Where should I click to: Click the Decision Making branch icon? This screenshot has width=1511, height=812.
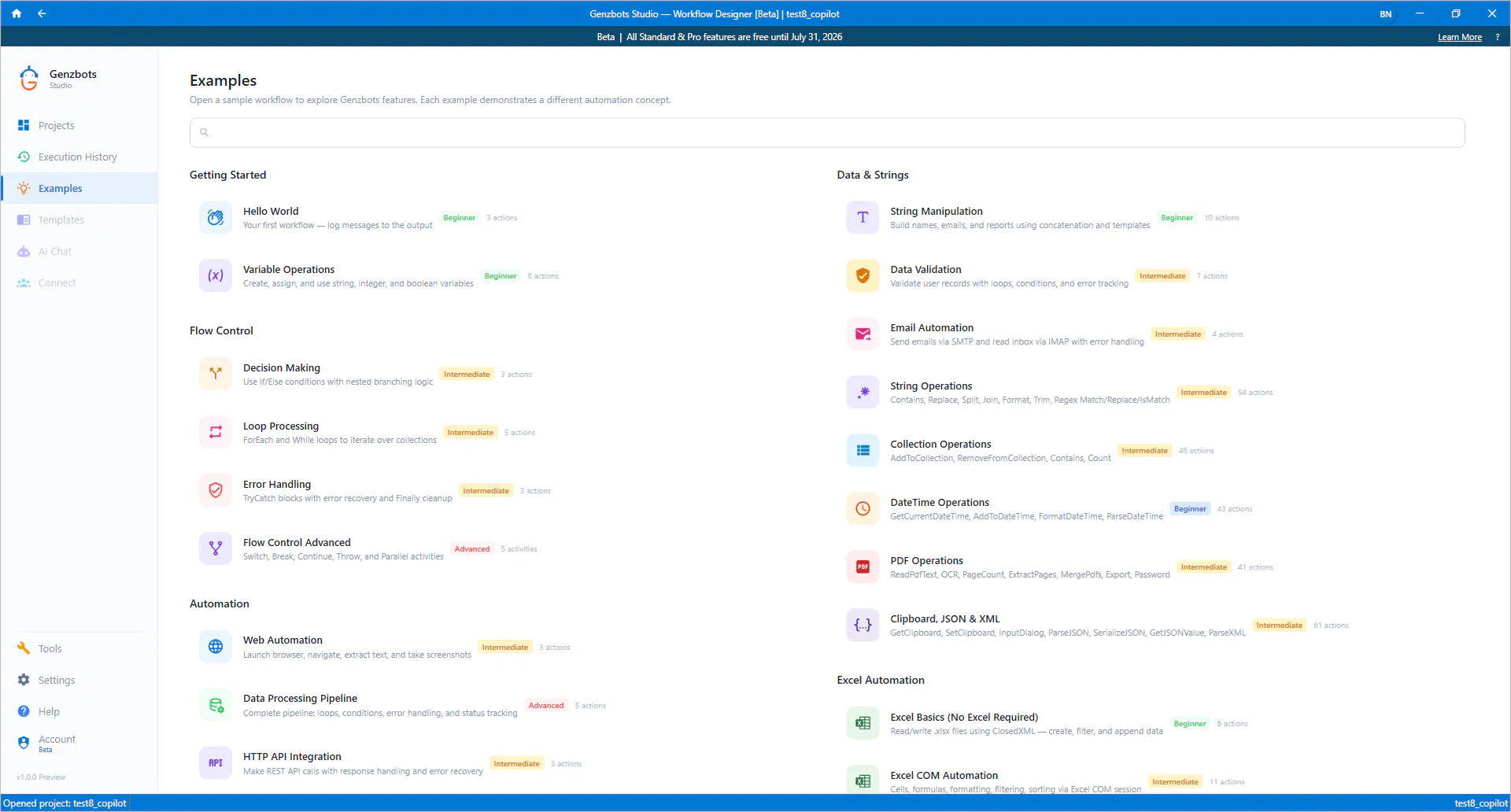[216, 375]
